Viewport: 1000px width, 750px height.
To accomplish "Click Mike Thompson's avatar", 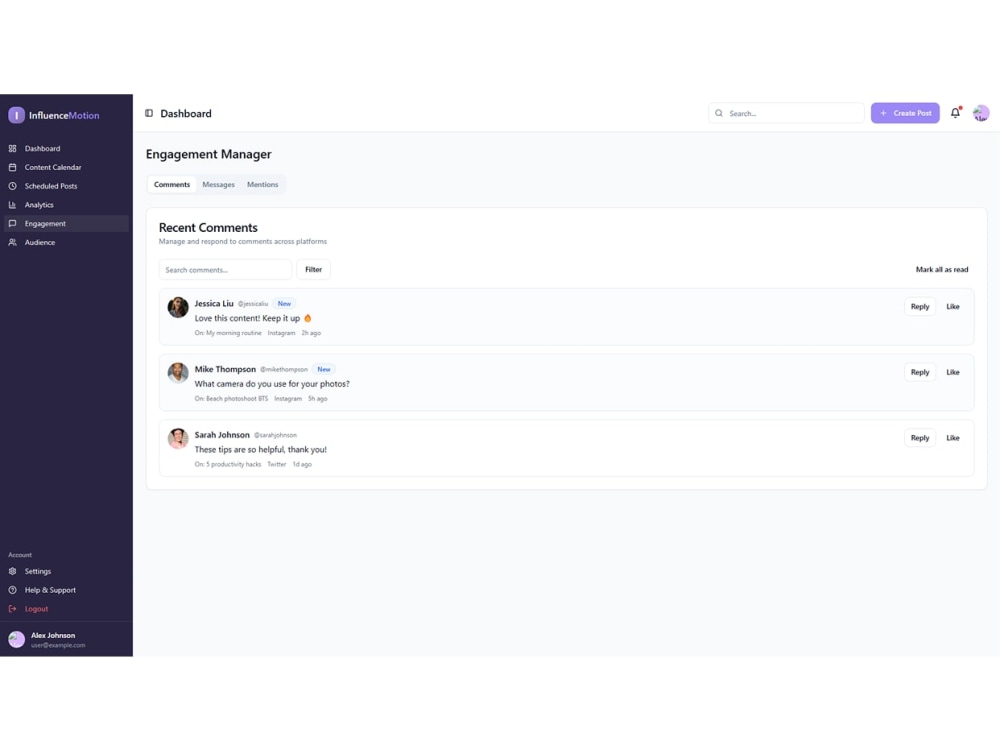I will (x=178, y=373).
